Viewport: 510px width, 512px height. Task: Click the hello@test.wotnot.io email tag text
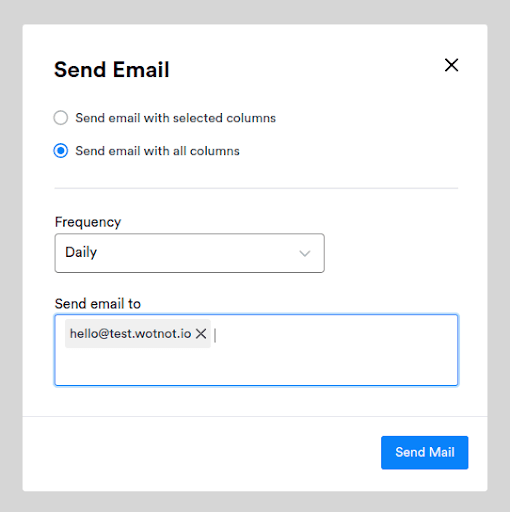click(130, 333)
